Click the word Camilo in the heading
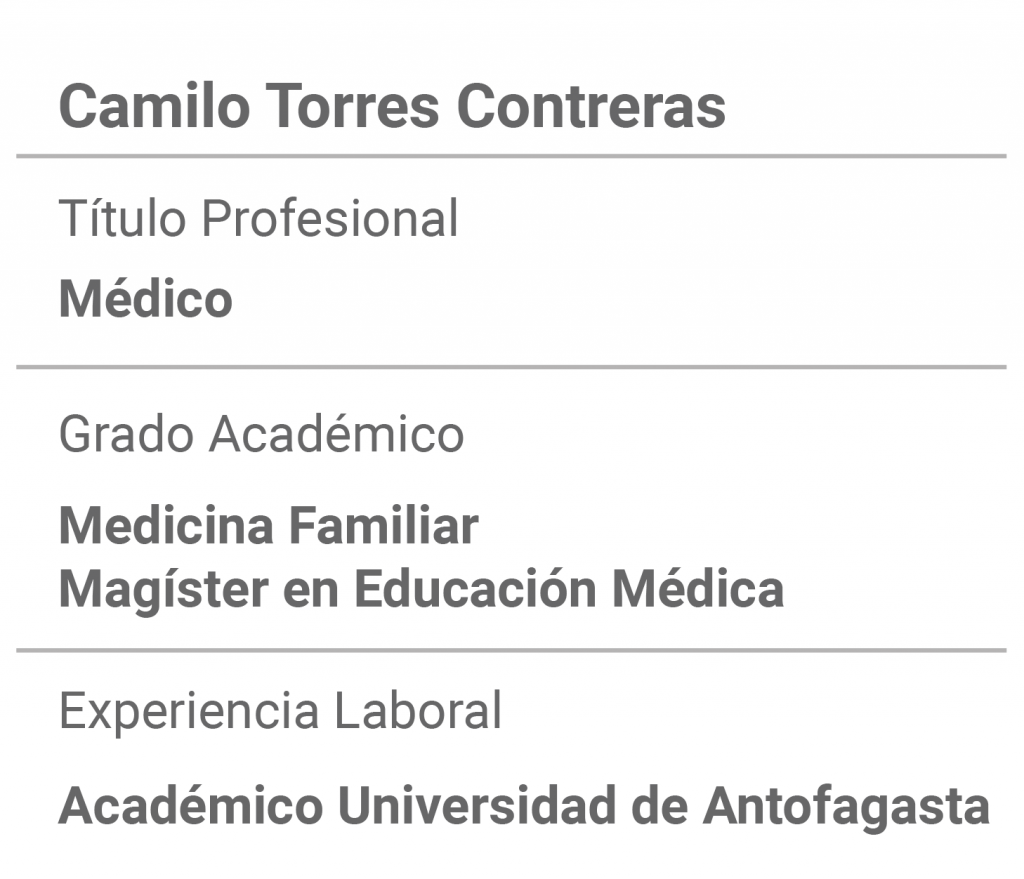The width and height of the screenshot is (1024, 879). [x=155, y=106]
